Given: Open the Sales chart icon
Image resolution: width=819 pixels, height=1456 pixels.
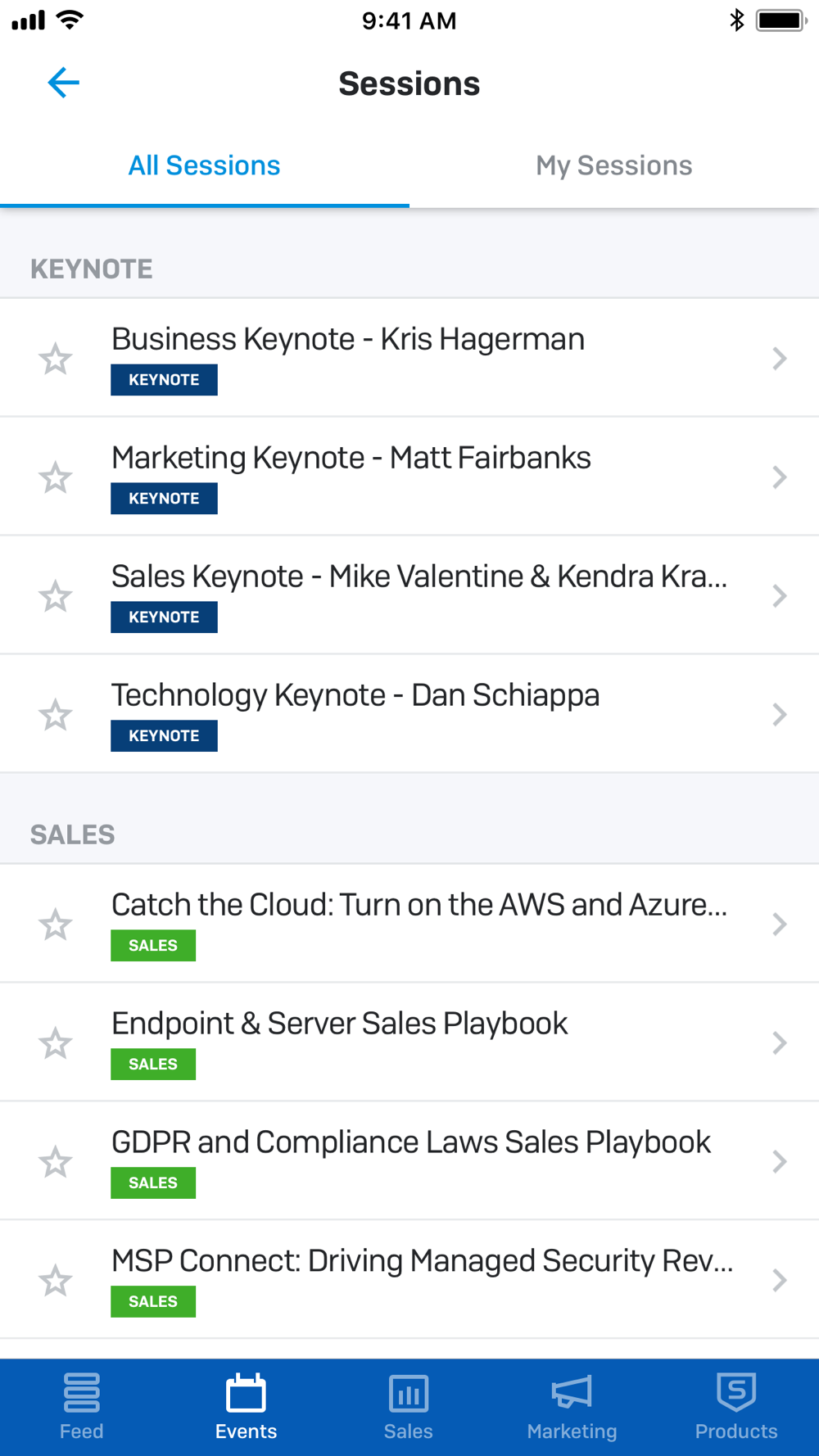Looking at the screenshot, I should pos(409,1393).
